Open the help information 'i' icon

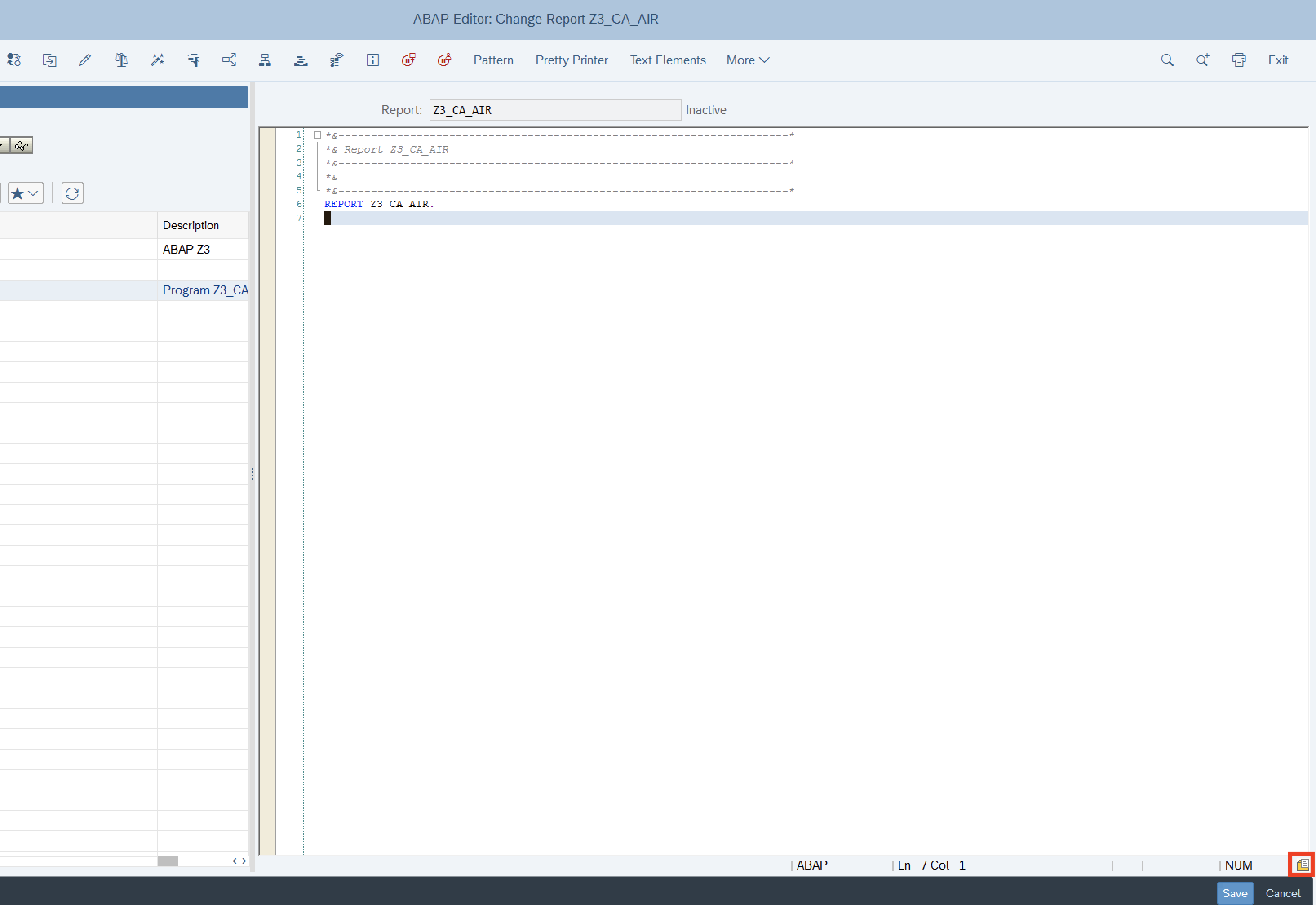pyautogui.click(x=372, y=60)
